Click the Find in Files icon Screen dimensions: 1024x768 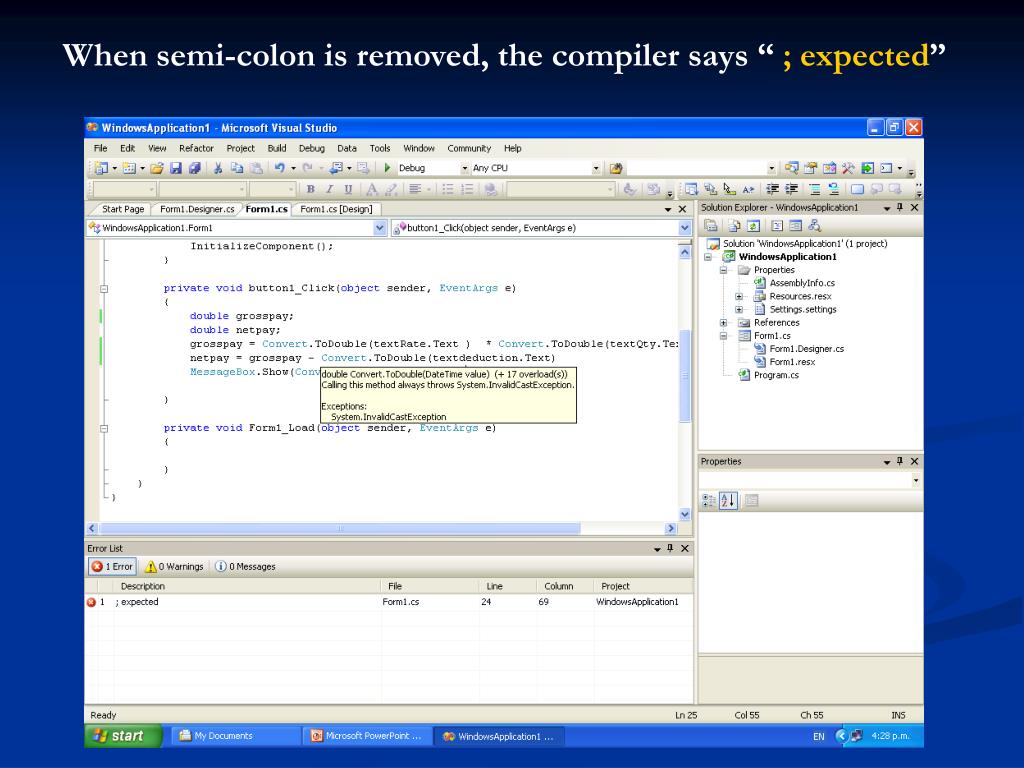(x=615, y=168)
